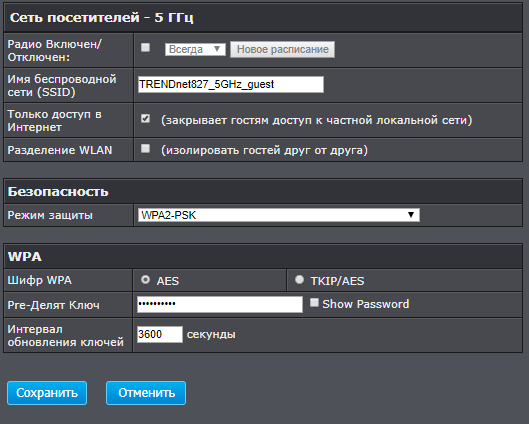This screenshot has height=424, width=529.
Task: Click the small arrow on the Всегда dropdown
Action: tap(217, 49)
